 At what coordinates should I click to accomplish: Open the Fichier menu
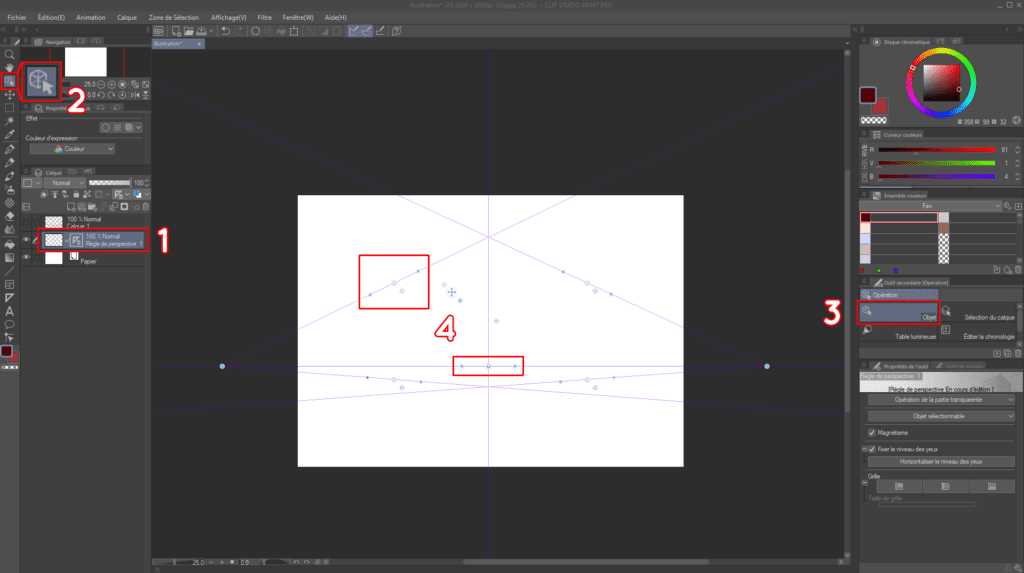click(17, 18)
